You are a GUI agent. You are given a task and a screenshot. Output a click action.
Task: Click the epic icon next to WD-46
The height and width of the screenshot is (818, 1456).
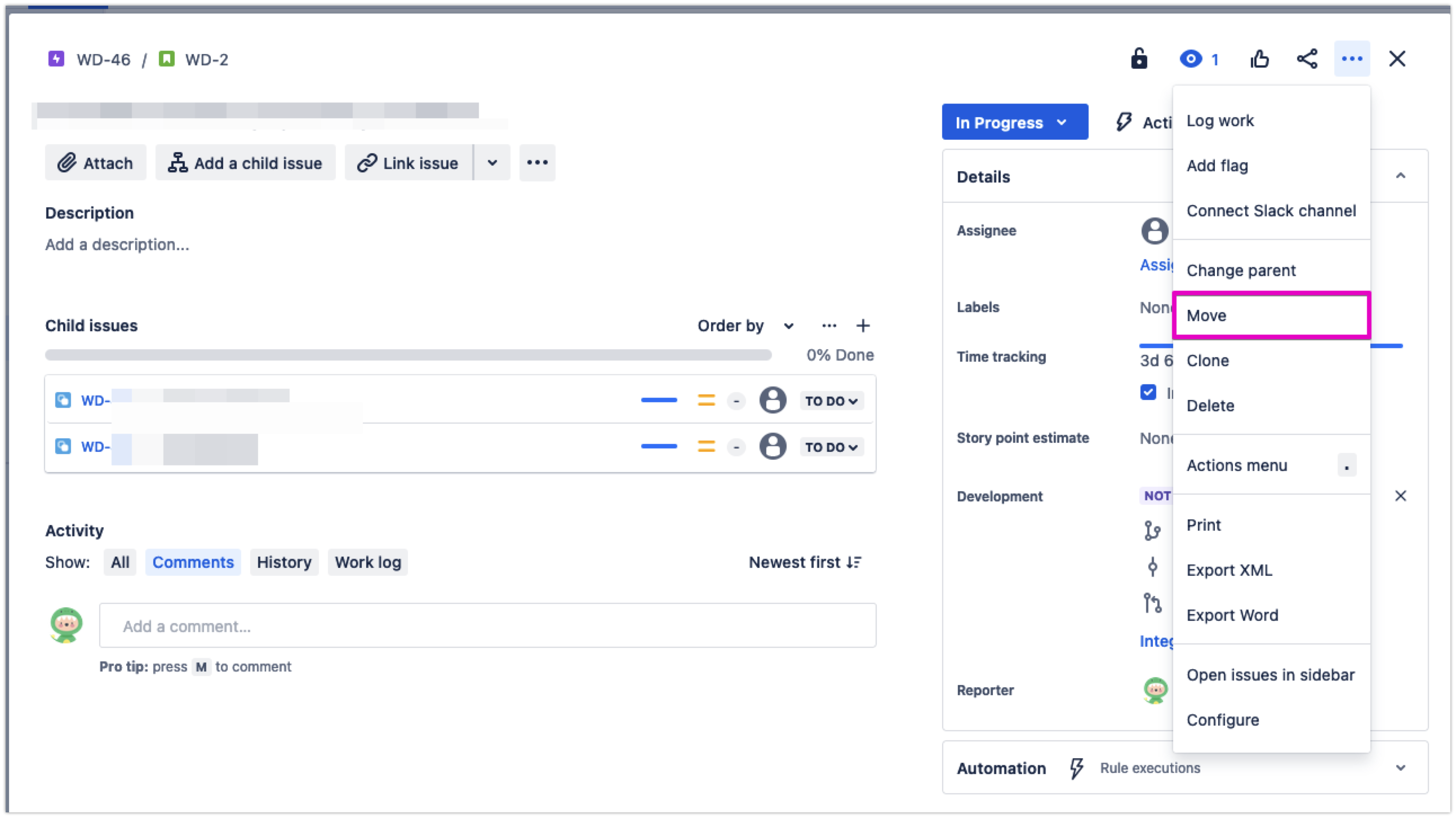tap(56, 59)
